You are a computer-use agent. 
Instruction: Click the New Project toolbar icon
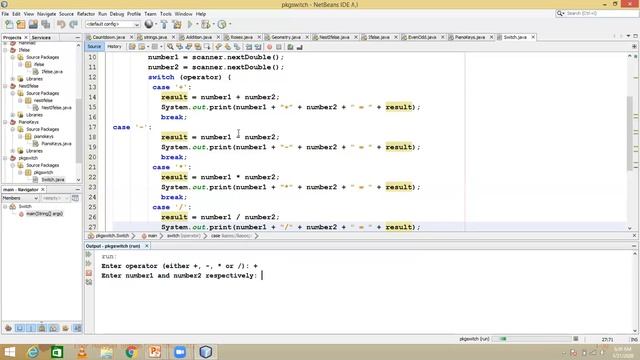21,24
